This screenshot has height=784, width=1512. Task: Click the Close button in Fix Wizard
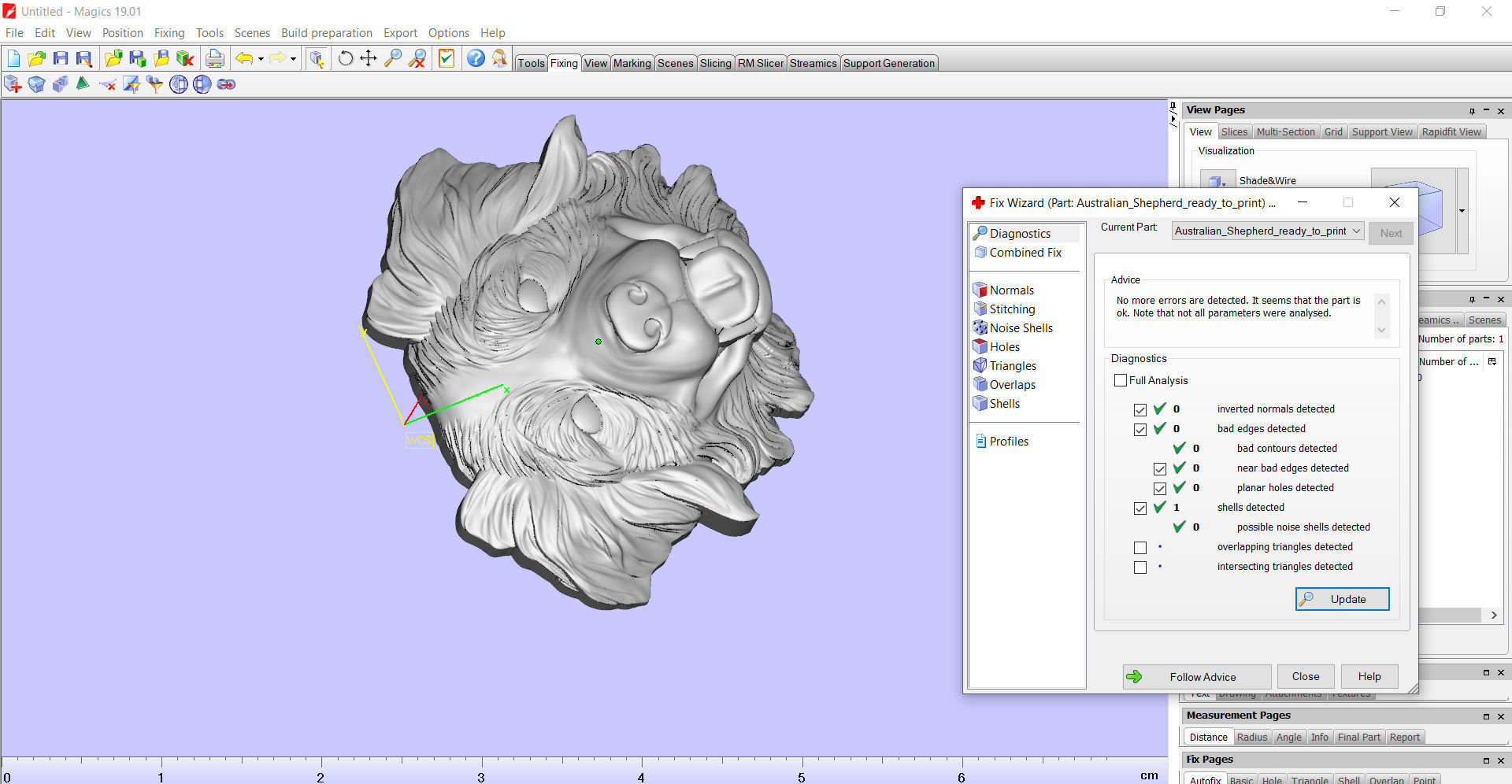(x=1306, y=677)
